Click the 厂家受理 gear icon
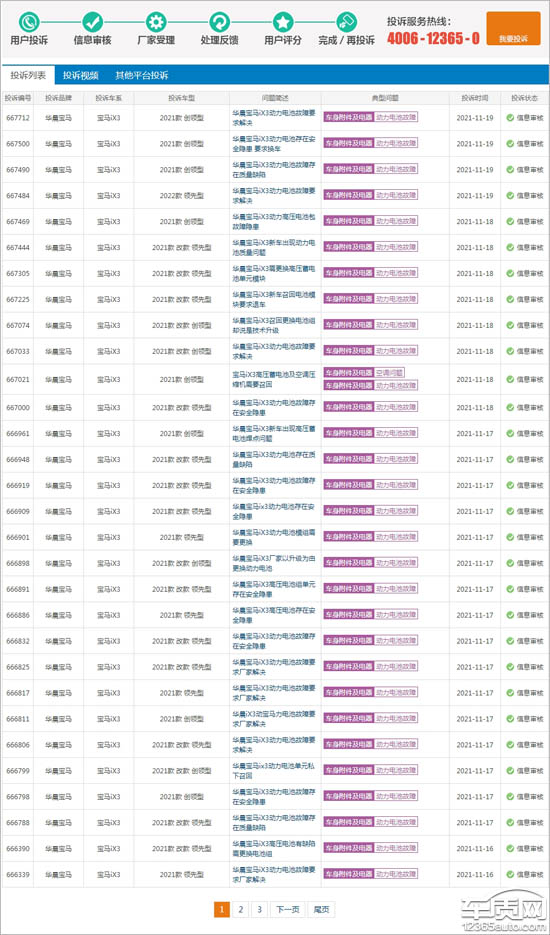The height and width of the screenshot is (935, 550). [x=156, y=23]
